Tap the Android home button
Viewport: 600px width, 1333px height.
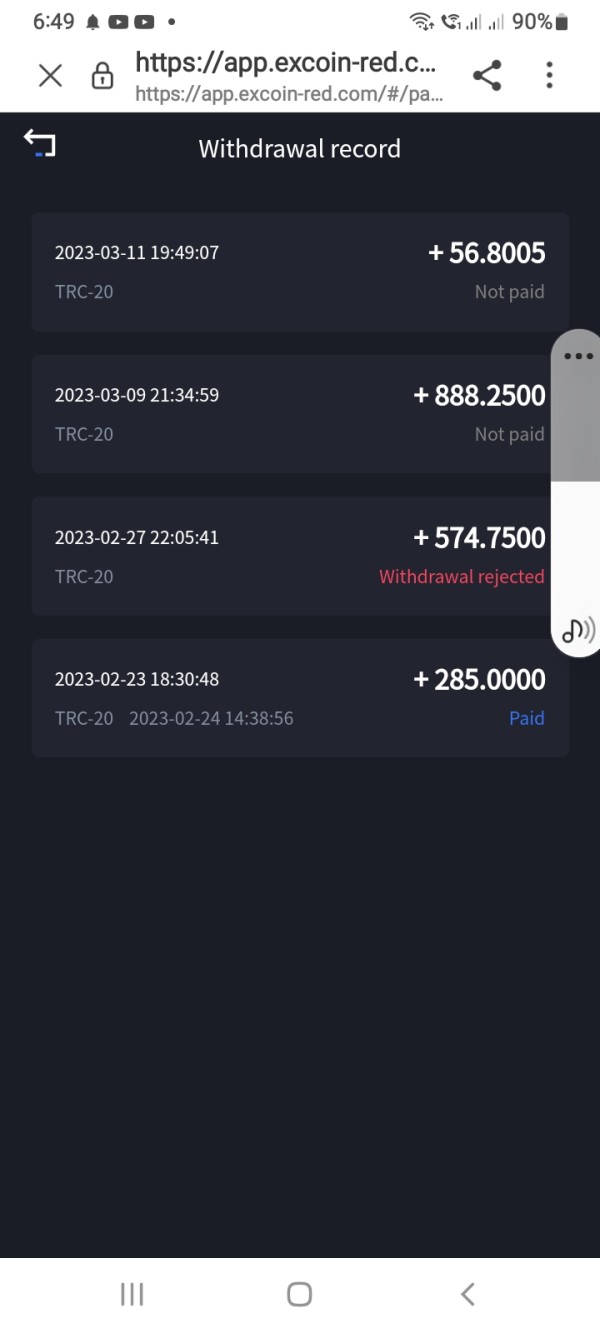coord(299,1294)
